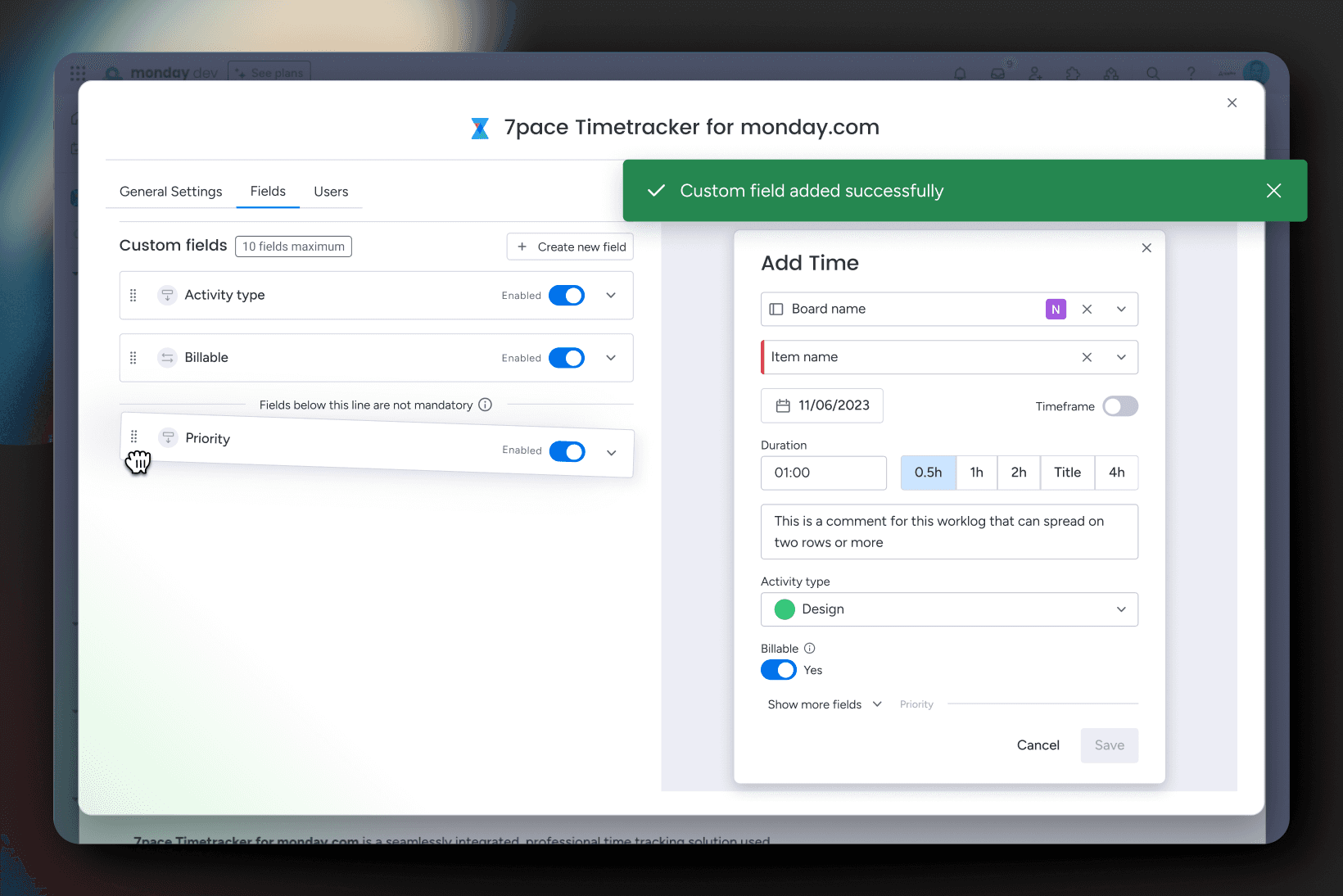The width and height of the screenshot is (1343, 896).
Task: Click the Item name field
Action: pyautogui.click(x=949, y=357)
